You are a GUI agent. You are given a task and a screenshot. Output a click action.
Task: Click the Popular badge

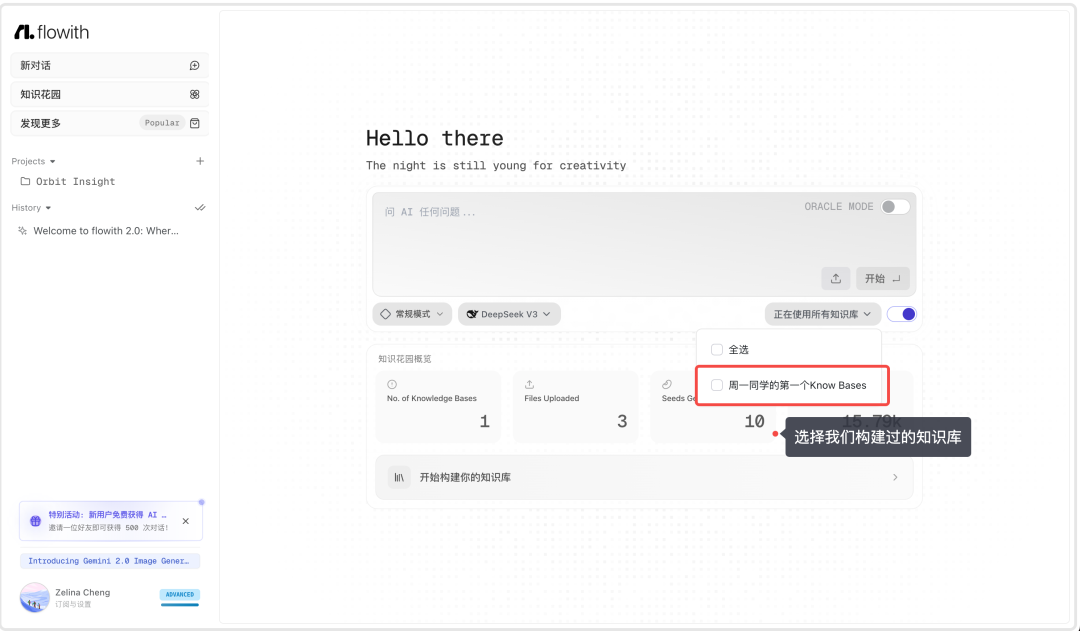(x=162, y=123)
